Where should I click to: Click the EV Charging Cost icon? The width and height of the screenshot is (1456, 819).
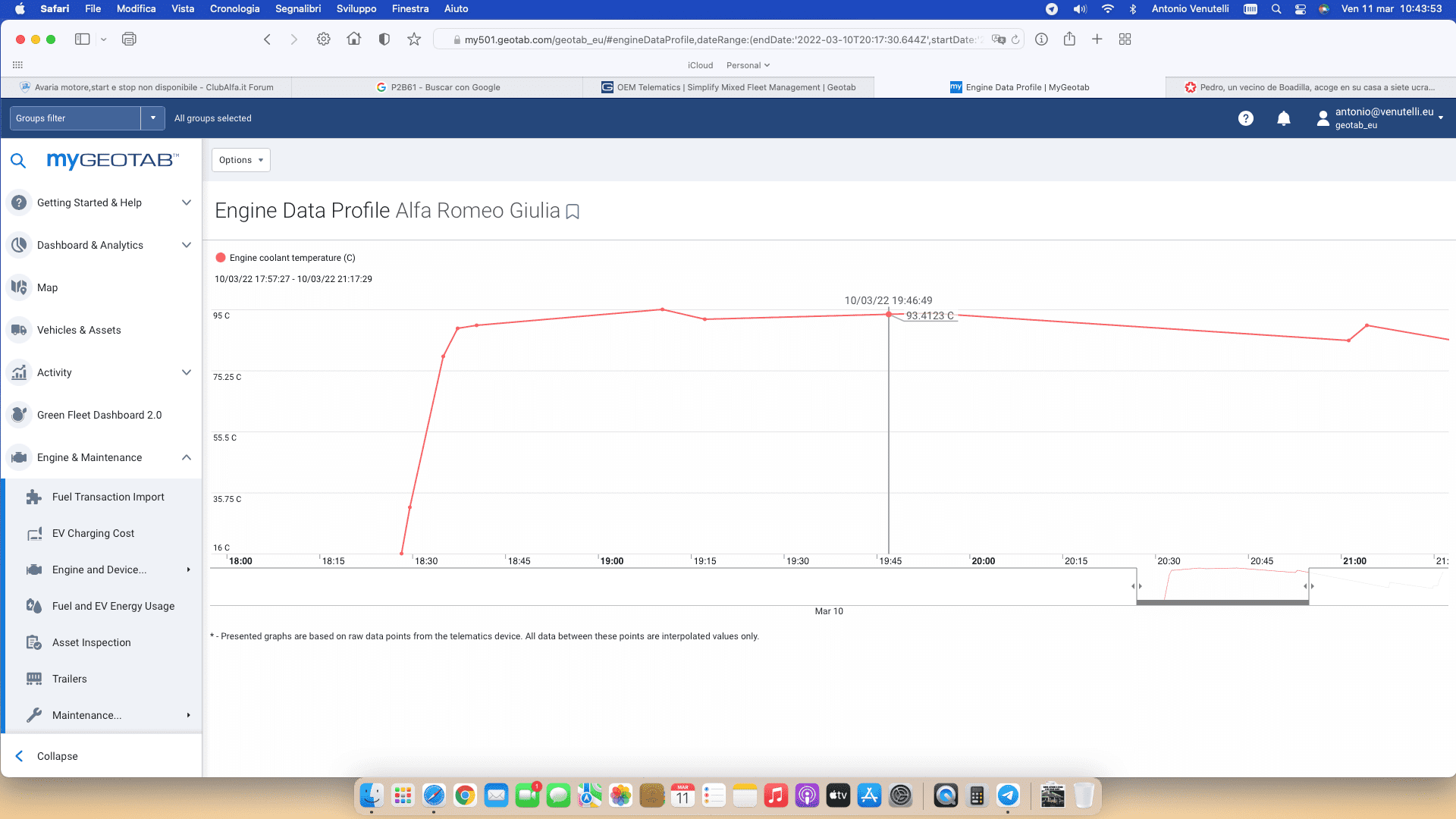coord(34,533)
